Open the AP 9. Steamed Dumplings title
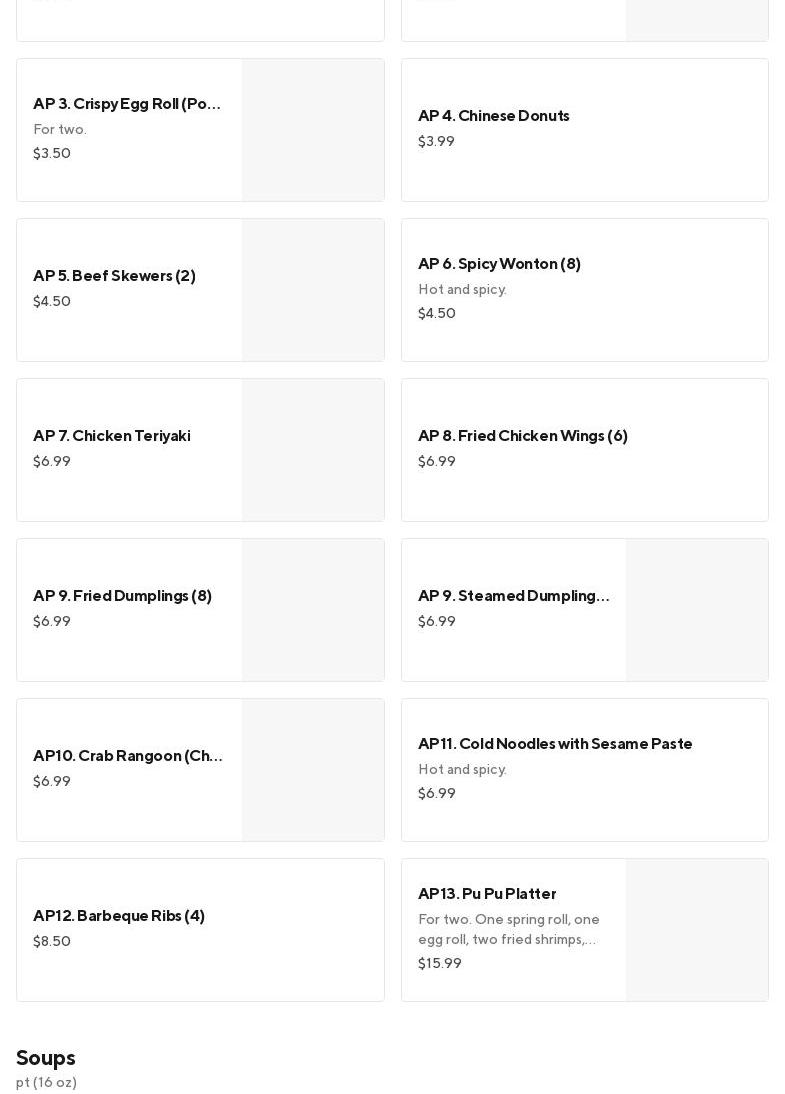Viewport: 785px width, 1094px height. click(x=513, y=596)
